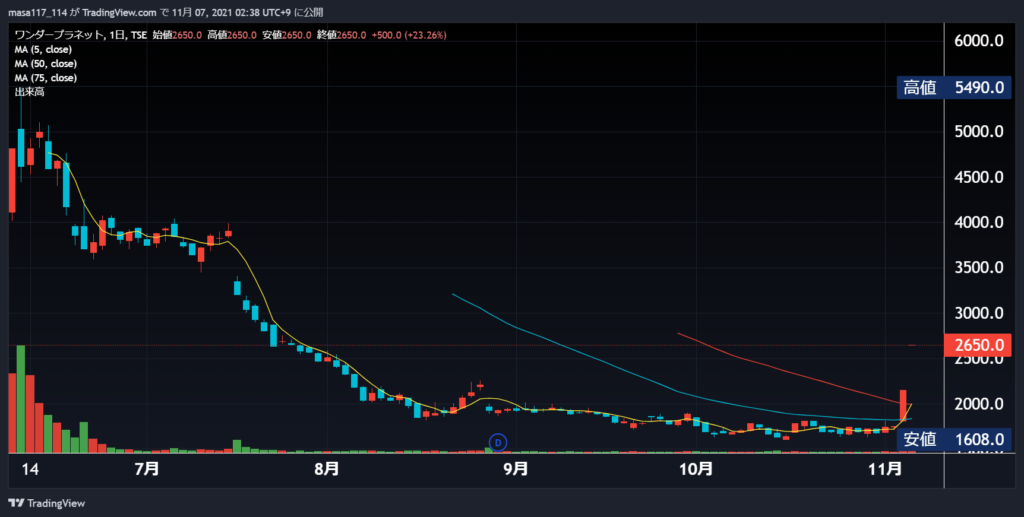The height and width of the screenshot is (517, 1024).
Task: Click the 4500.0 price axis value
Action: coord(979,177)
